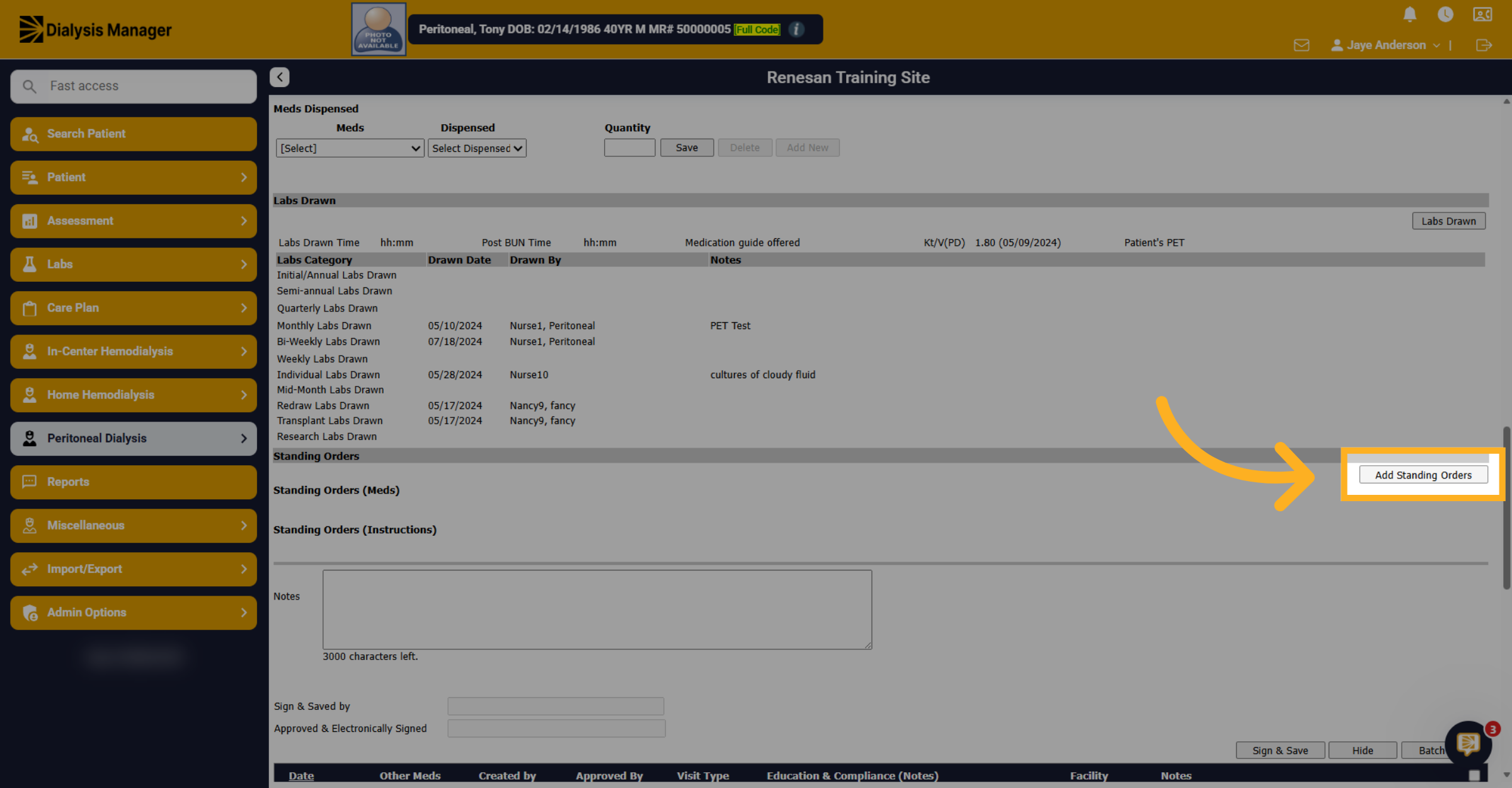Click the Quantity input field
The image size is (1512, 788).
pyautogui.click(x=629, y=148)
